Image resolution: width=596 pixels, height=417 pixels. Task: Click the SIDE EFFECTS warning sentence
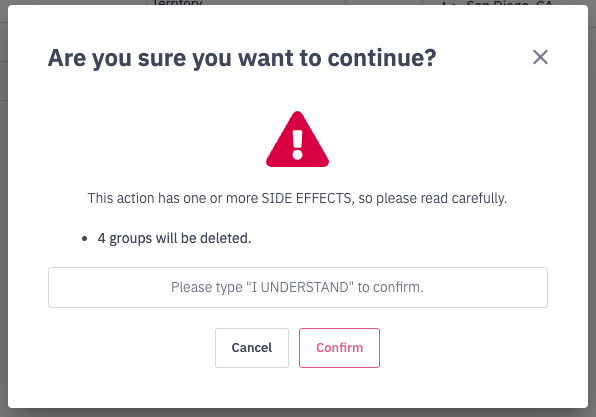(297, 198)
